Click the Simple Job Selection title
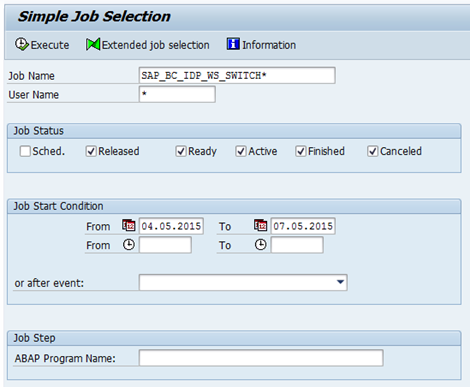This screenshot has height=387, width=470. pyautogui.click(x=94, y=17)
